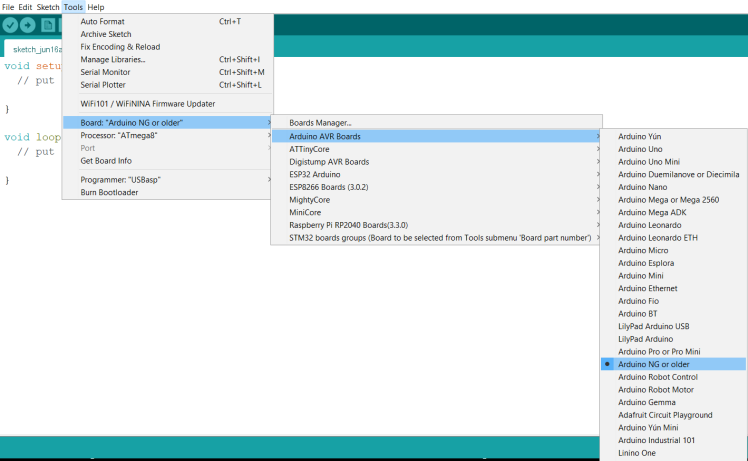
Task: Click the New sketch toolbar icon
Action: 48,25
